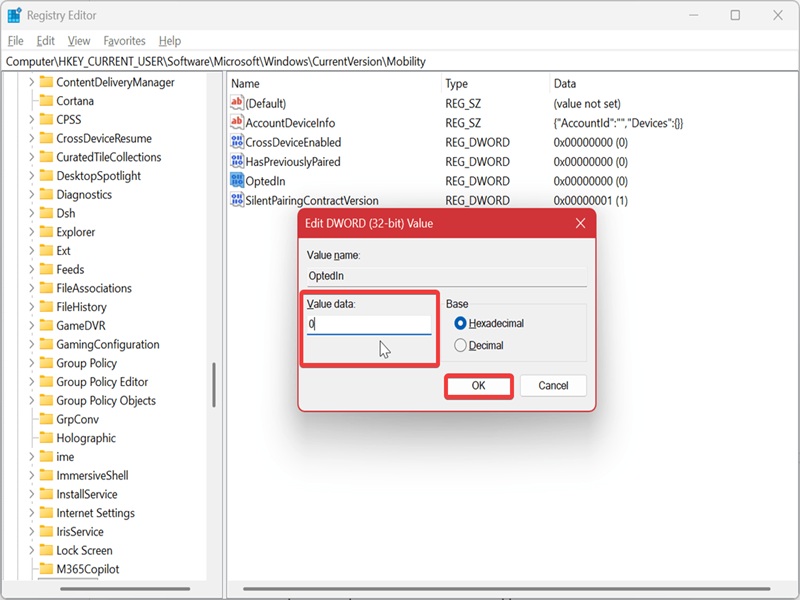Close the Edit DWORD dialog with X
The image size is (800, 600).
[x=580, y=223]
